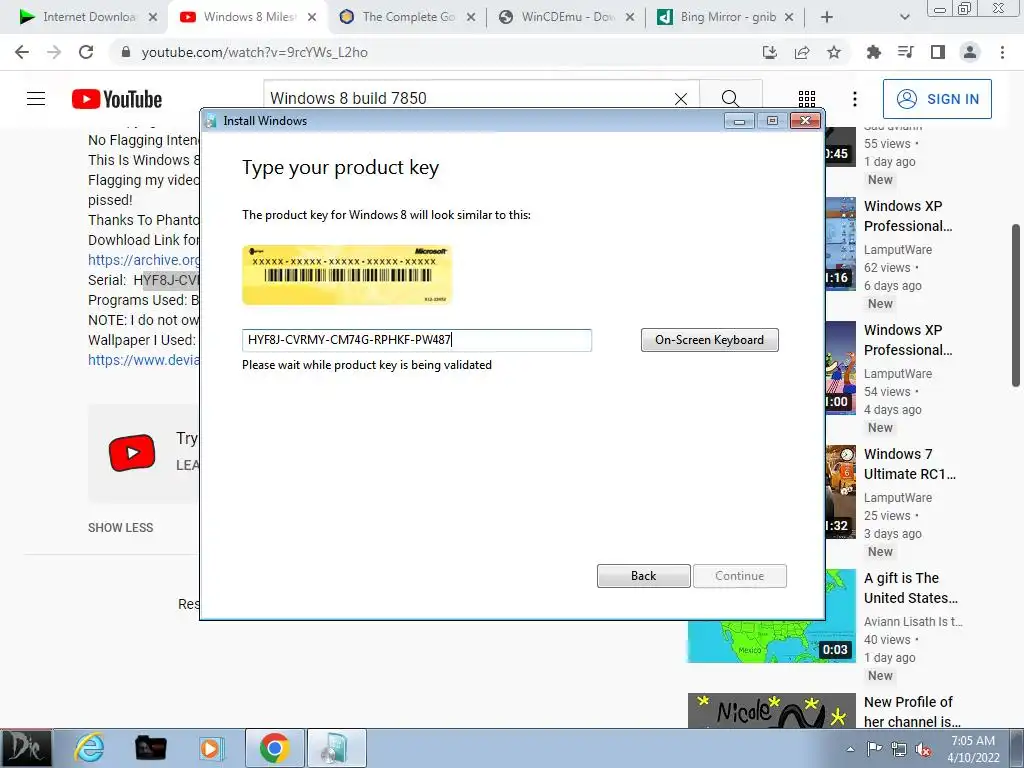Open the Chrome extensions puzzle icon
1024x768 pixels.
(874, 52)
